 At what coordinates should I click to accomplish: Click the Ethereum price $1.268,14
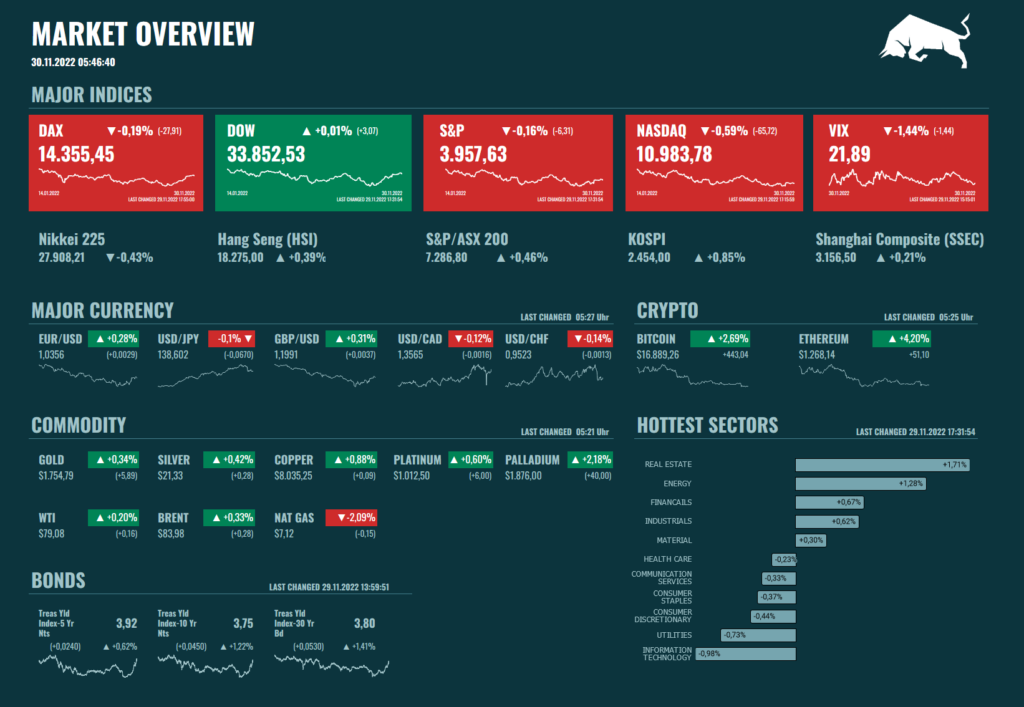pyautogui.click(x=816, y=355)
